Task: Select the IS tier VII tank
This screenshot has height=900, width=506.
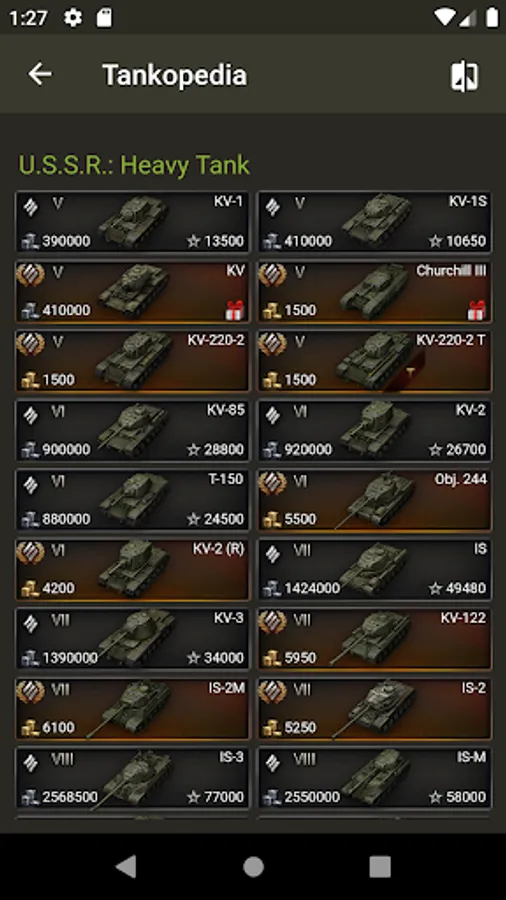Action: 375,569
